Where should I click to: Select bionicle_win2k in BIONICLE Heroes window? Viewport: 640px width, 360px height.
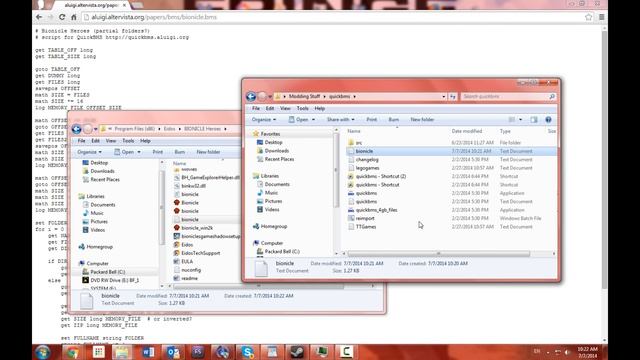tap(197, 228)
